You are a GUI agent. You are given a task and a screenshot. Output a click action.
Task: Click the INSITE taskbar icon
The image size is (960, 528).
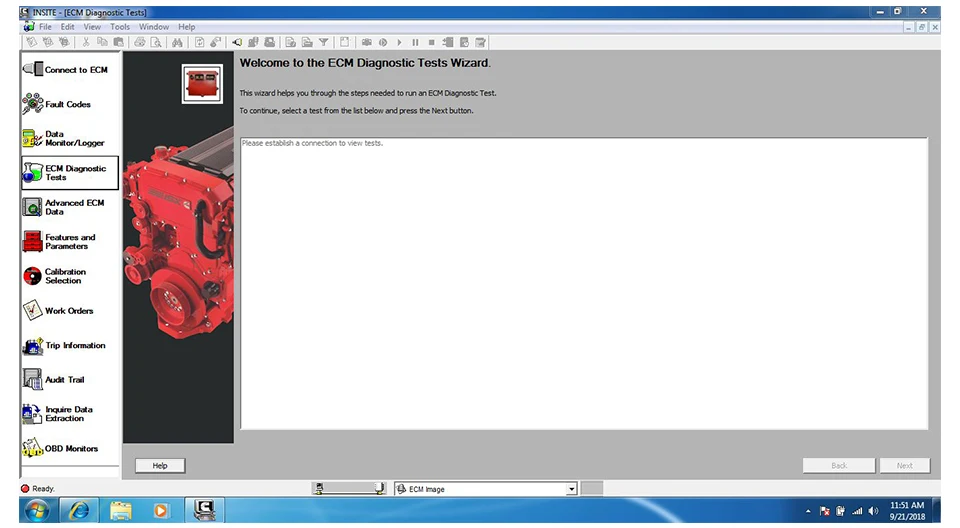[x=204, y=510]
